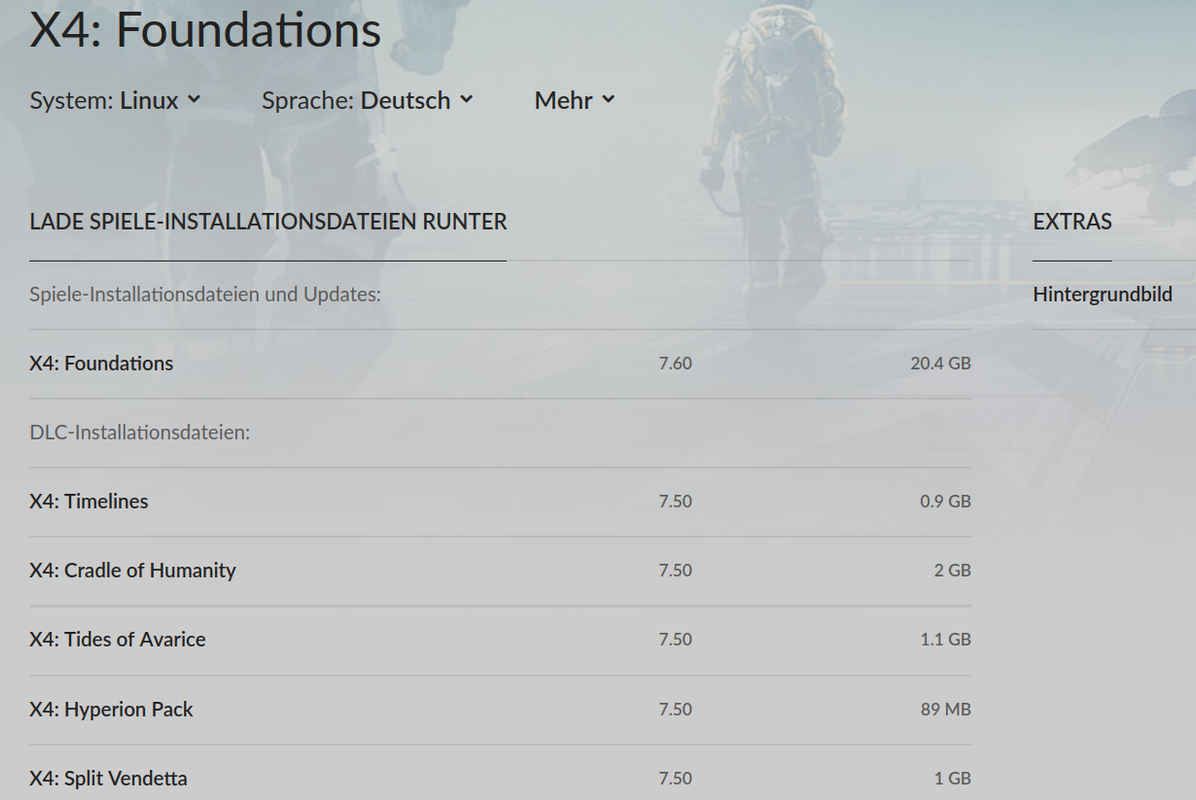Switch to the Extras tab
1196x800 pixels.
click(x=1072, y=221)
